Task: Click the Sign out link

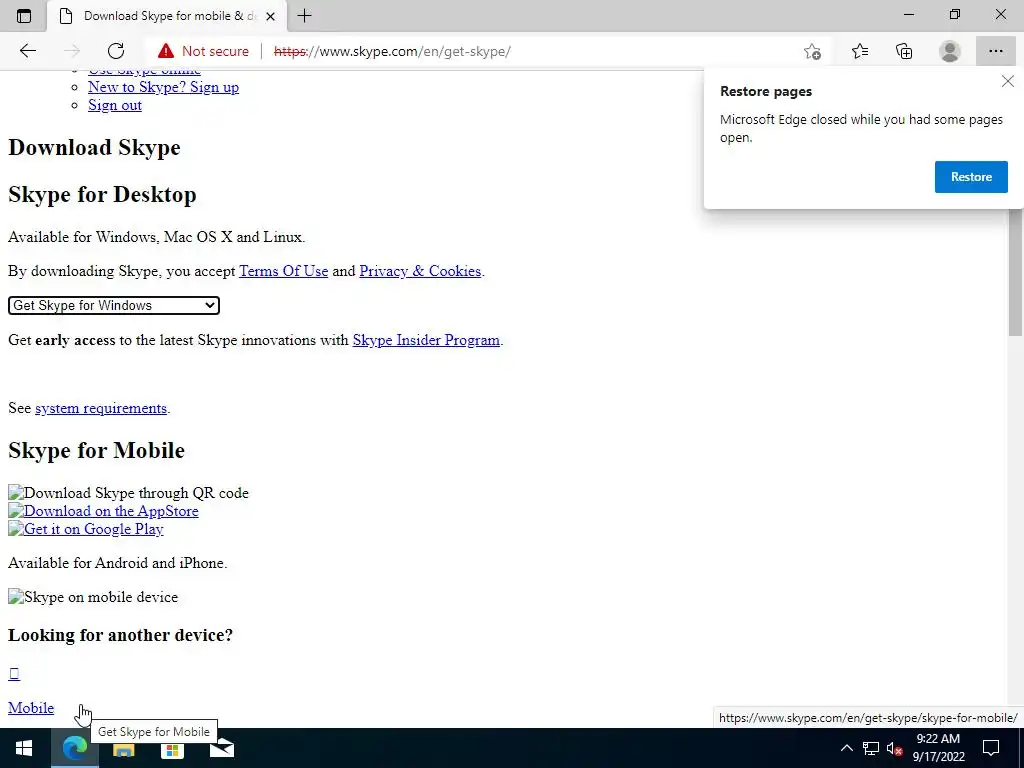Action: 115,105
